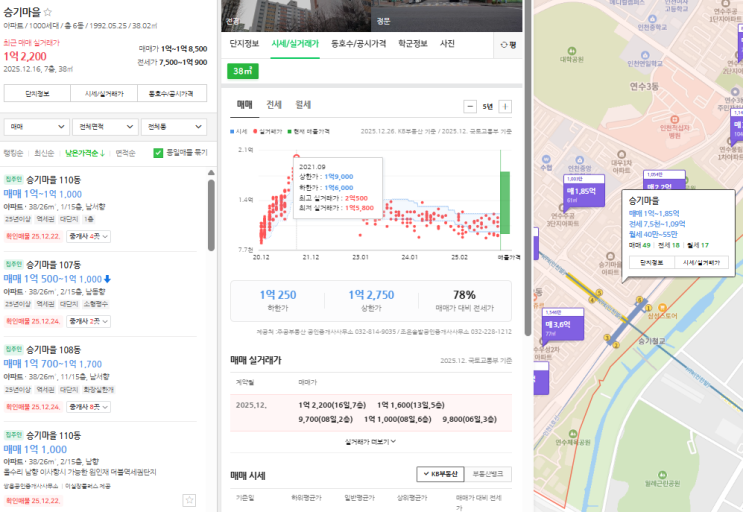
Task: Increase chart period with plus button
Action: (505, 107)
